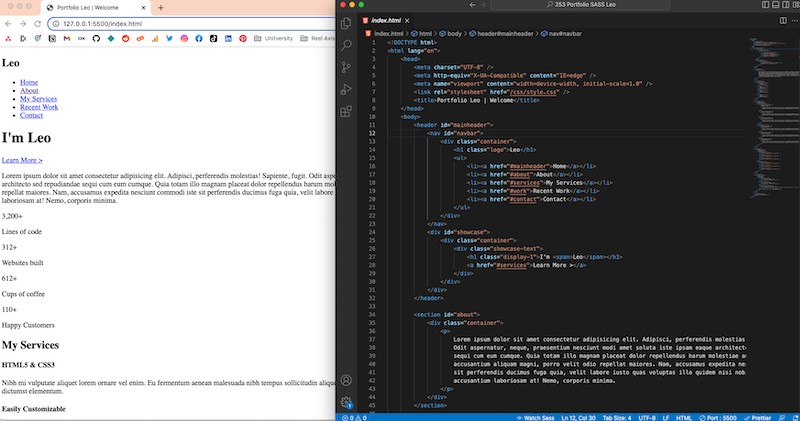Open the Source Control view

[346, 67]
